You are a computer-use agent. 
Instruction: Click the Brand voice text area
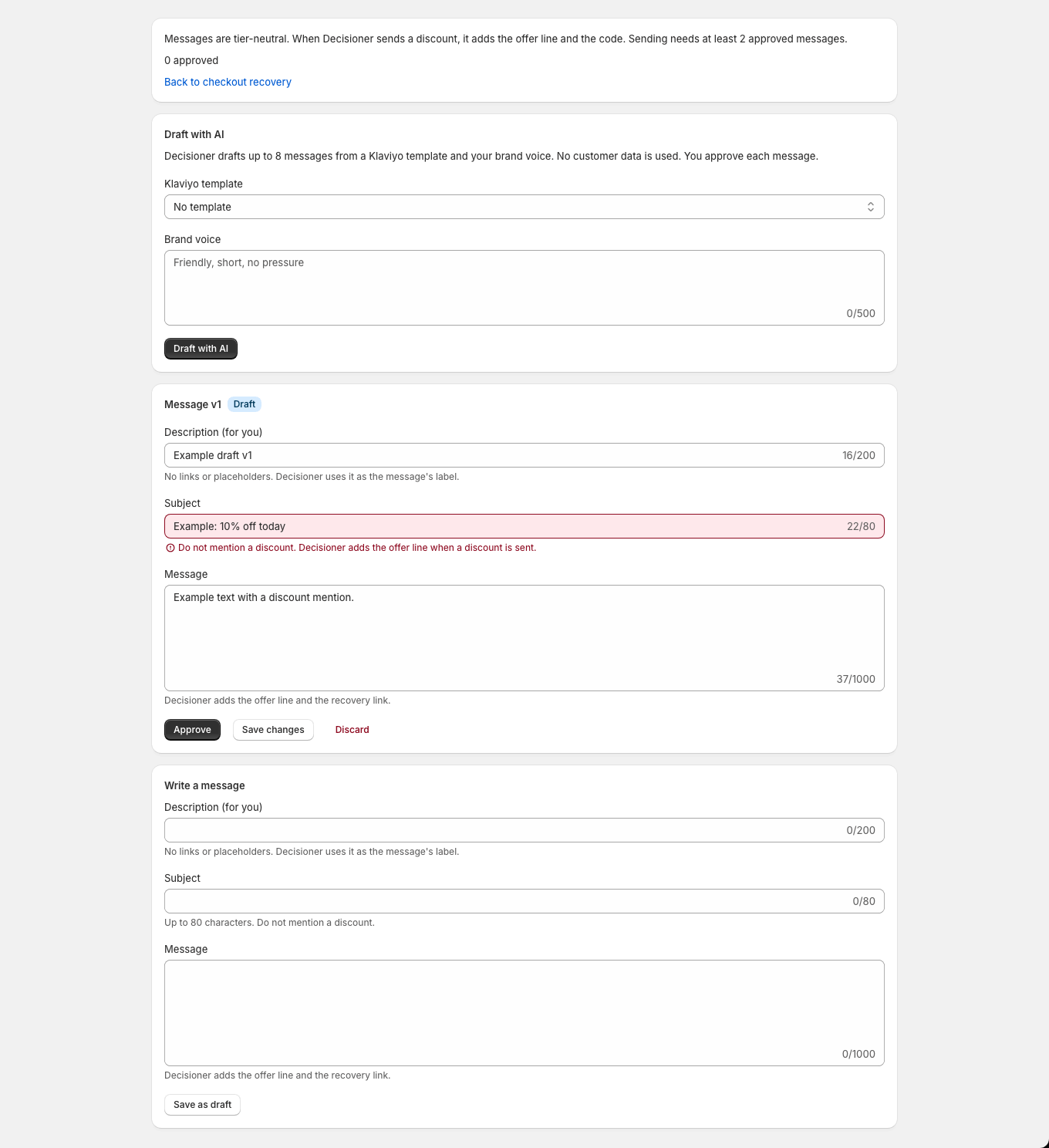tap(524, 288)
